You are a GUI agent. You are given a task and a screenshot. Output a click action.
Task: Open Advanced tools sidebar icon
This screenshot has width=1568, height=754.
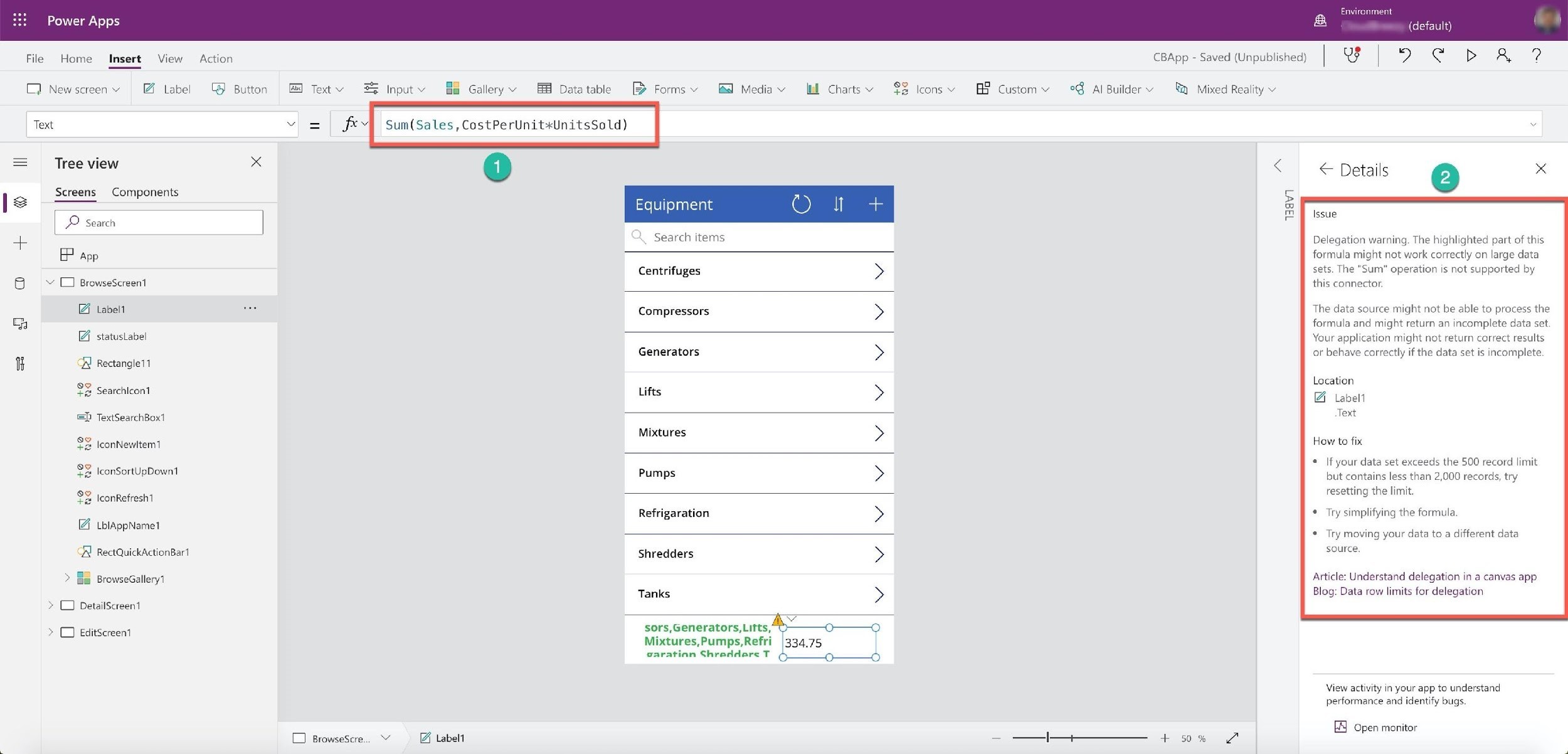[x=20, y=364]
